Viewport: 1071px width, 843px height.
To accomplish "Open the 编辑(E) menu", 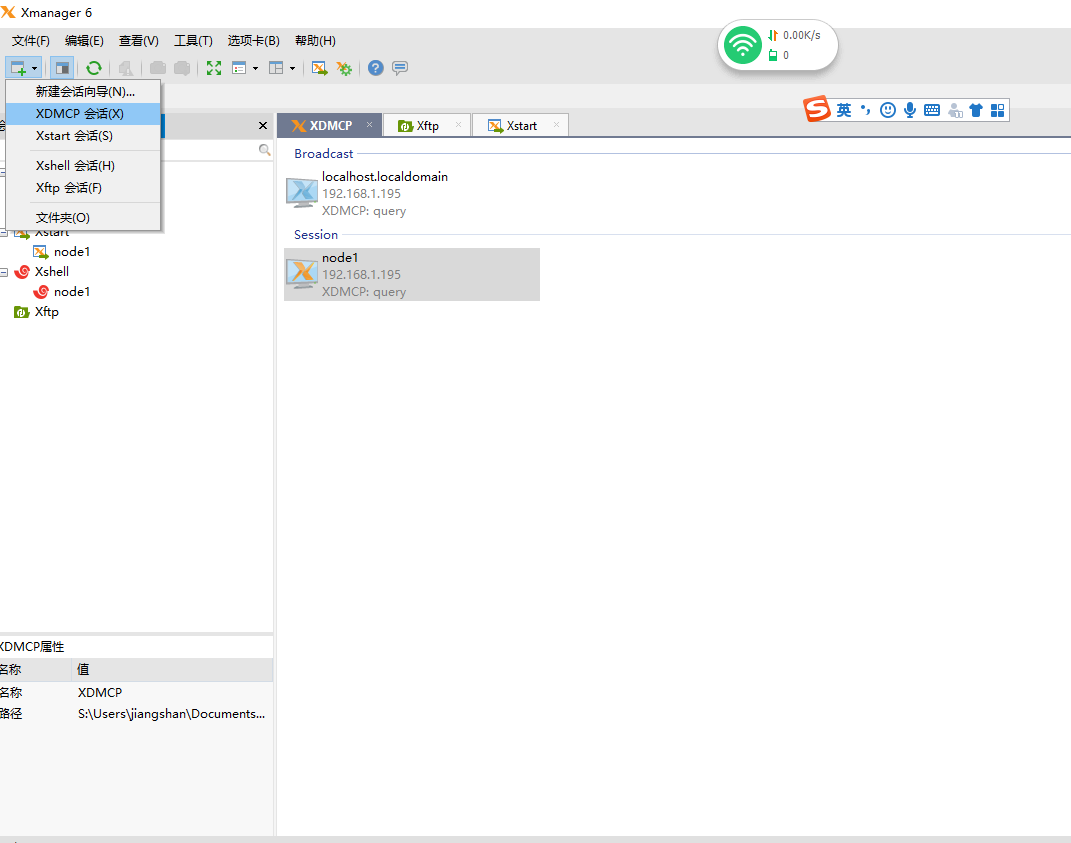I will (84, 41).
